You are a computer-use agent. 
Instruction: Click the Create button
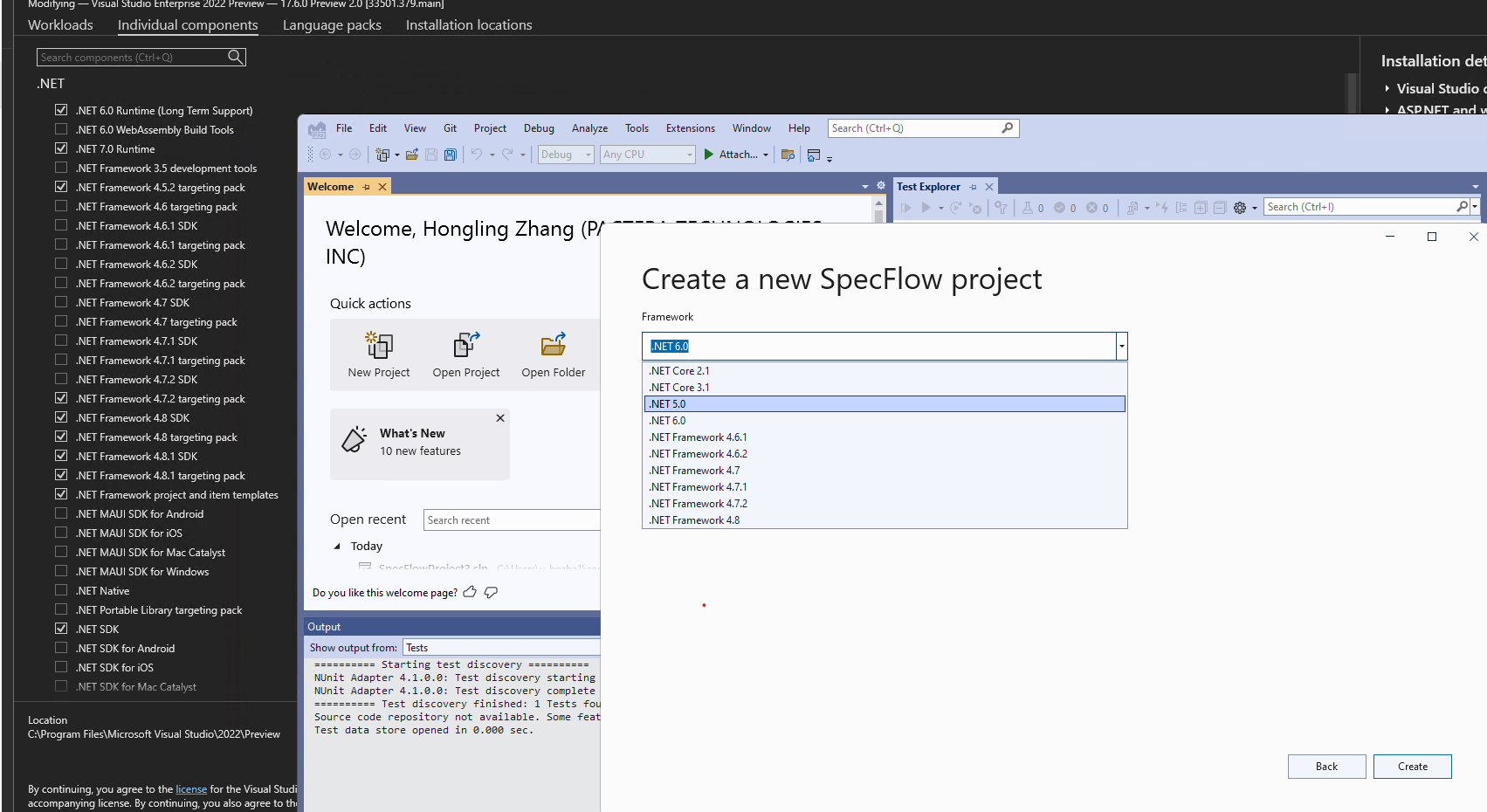point(1412,767)
